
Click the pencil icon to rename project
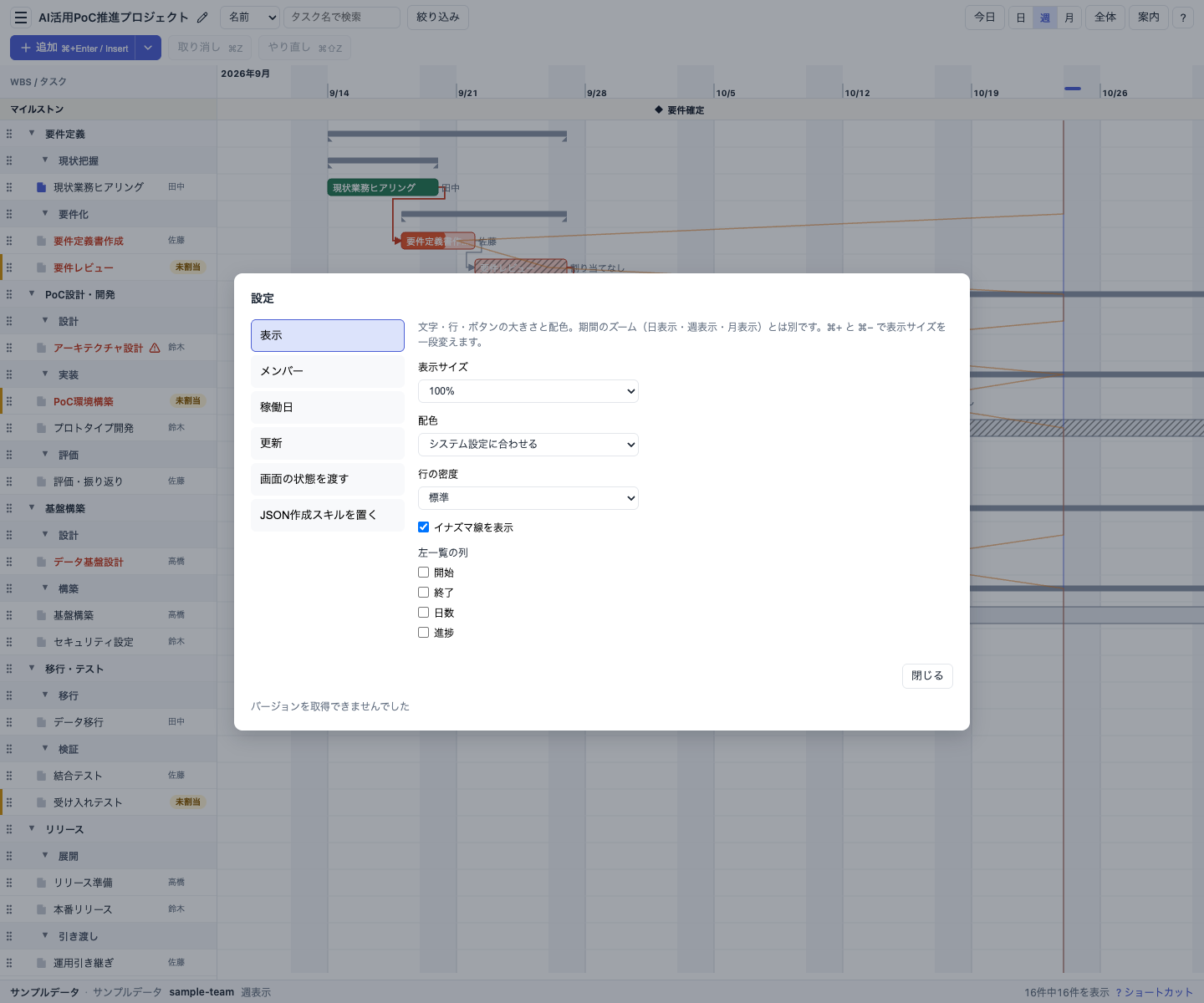click(202, 18)
